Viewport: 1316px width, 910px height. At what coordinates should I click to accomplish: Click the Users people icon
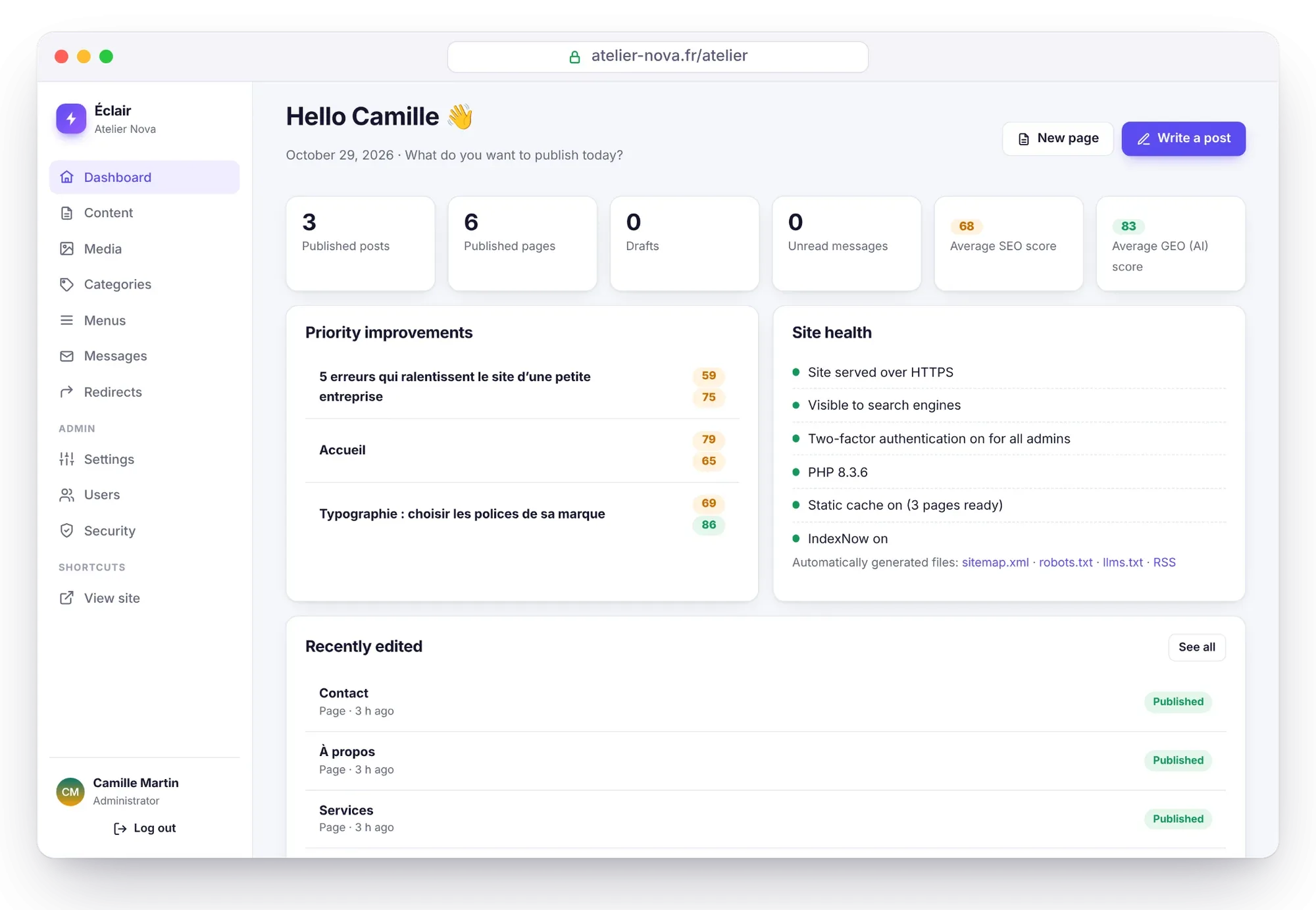point(66,495)
